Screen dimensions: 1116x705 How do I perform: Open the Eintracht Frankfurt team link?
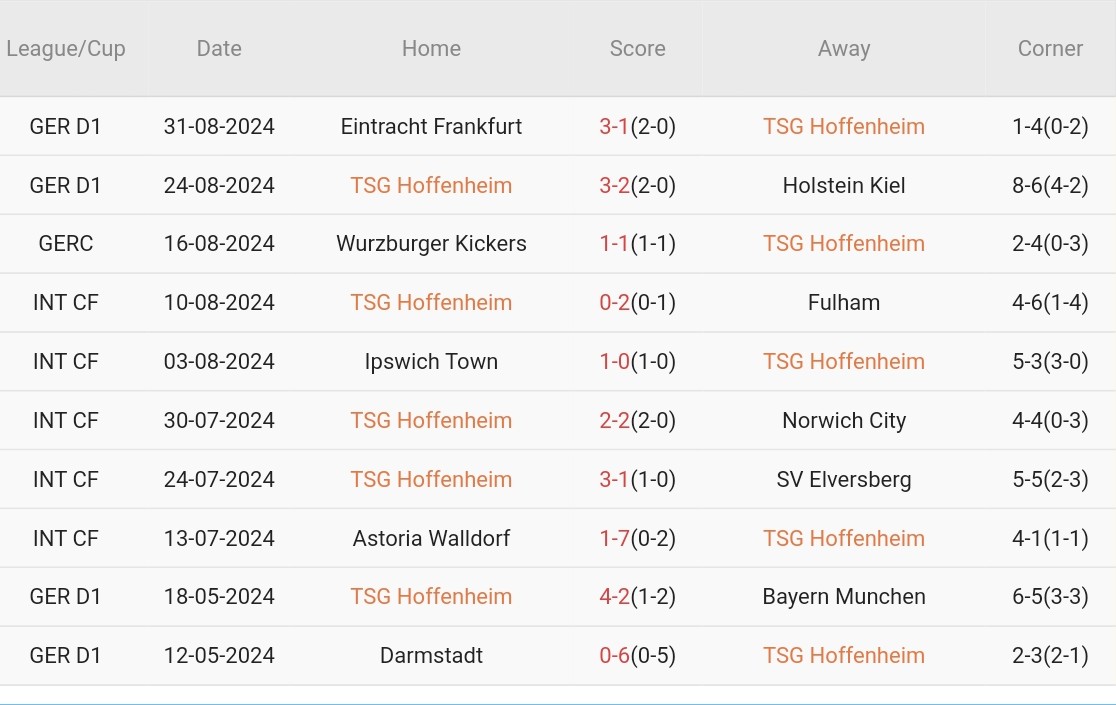[431, 127]
